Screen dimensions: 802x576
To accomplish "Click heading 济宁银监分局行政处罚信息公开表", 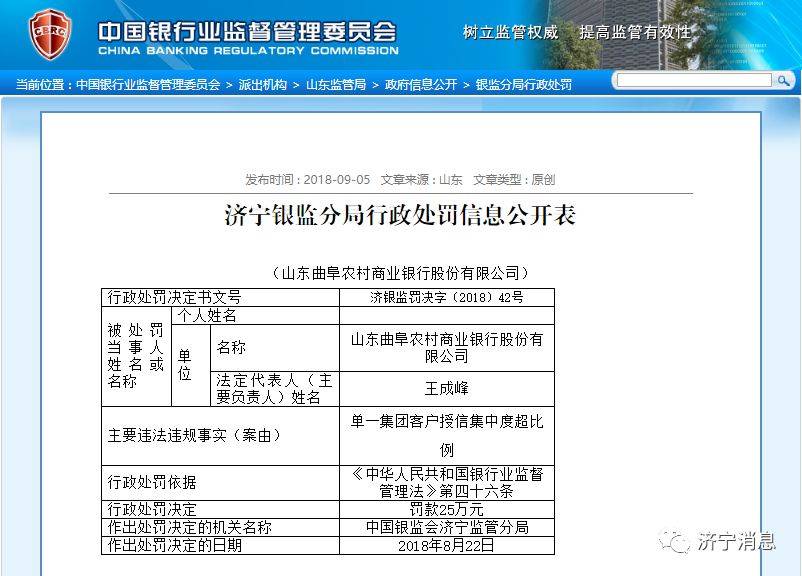I will click(400, 215).
